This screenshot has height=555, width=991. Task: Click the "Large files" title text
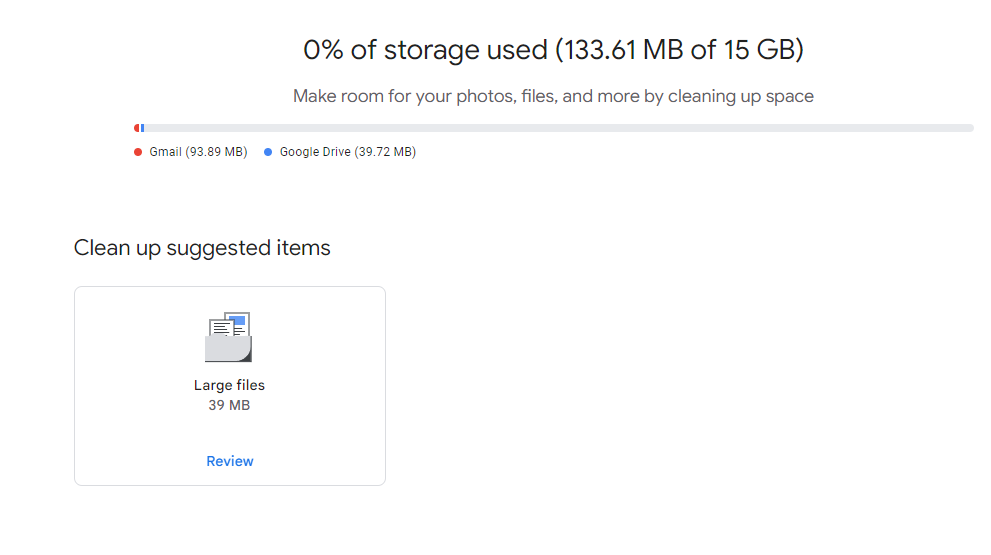[x=229, y=385]
